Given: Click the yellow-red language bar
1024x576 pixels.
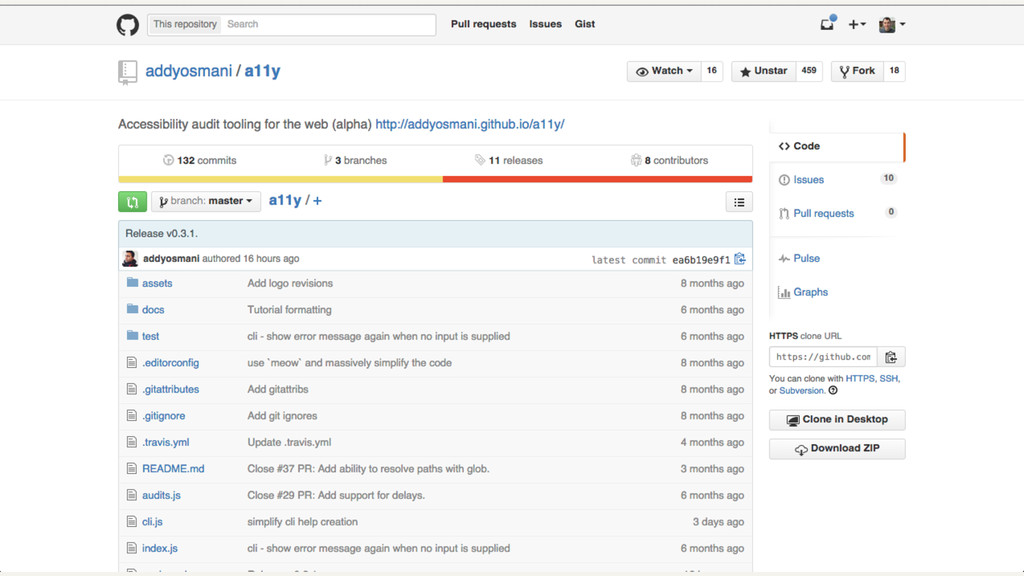Looking at the screenshot, I should click(x=435, y=179).
